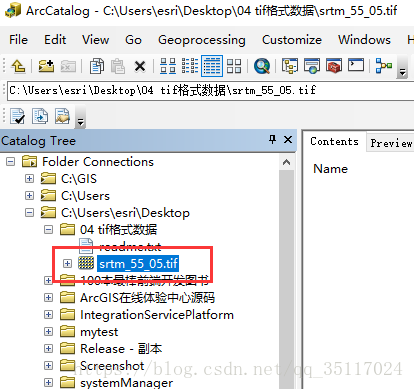Collapse C:\Users\esri\Desktop folder
The height and width of the screenshot is (389, 414).
pyautogui.click(x=29, y=213)
